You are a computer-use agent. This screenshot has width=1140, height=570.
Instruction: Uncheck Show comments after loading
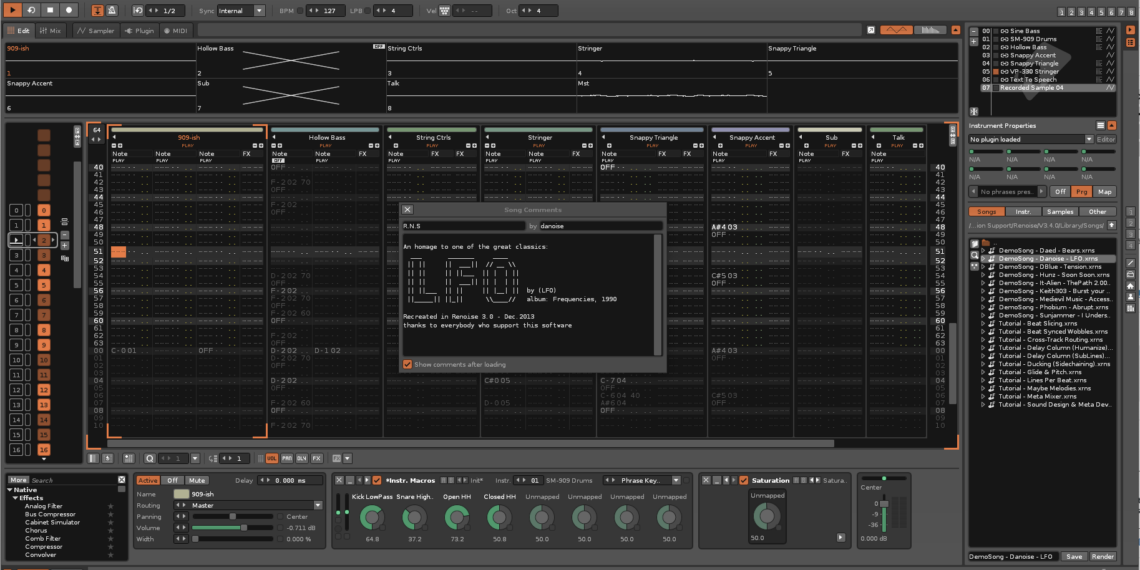pos(407,364)
